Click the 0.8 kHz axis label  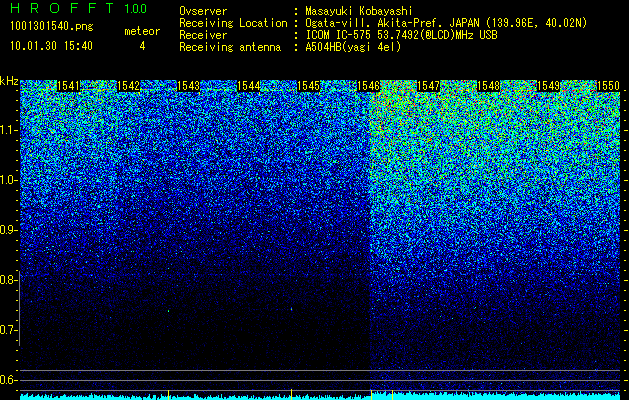coord(7,280)
